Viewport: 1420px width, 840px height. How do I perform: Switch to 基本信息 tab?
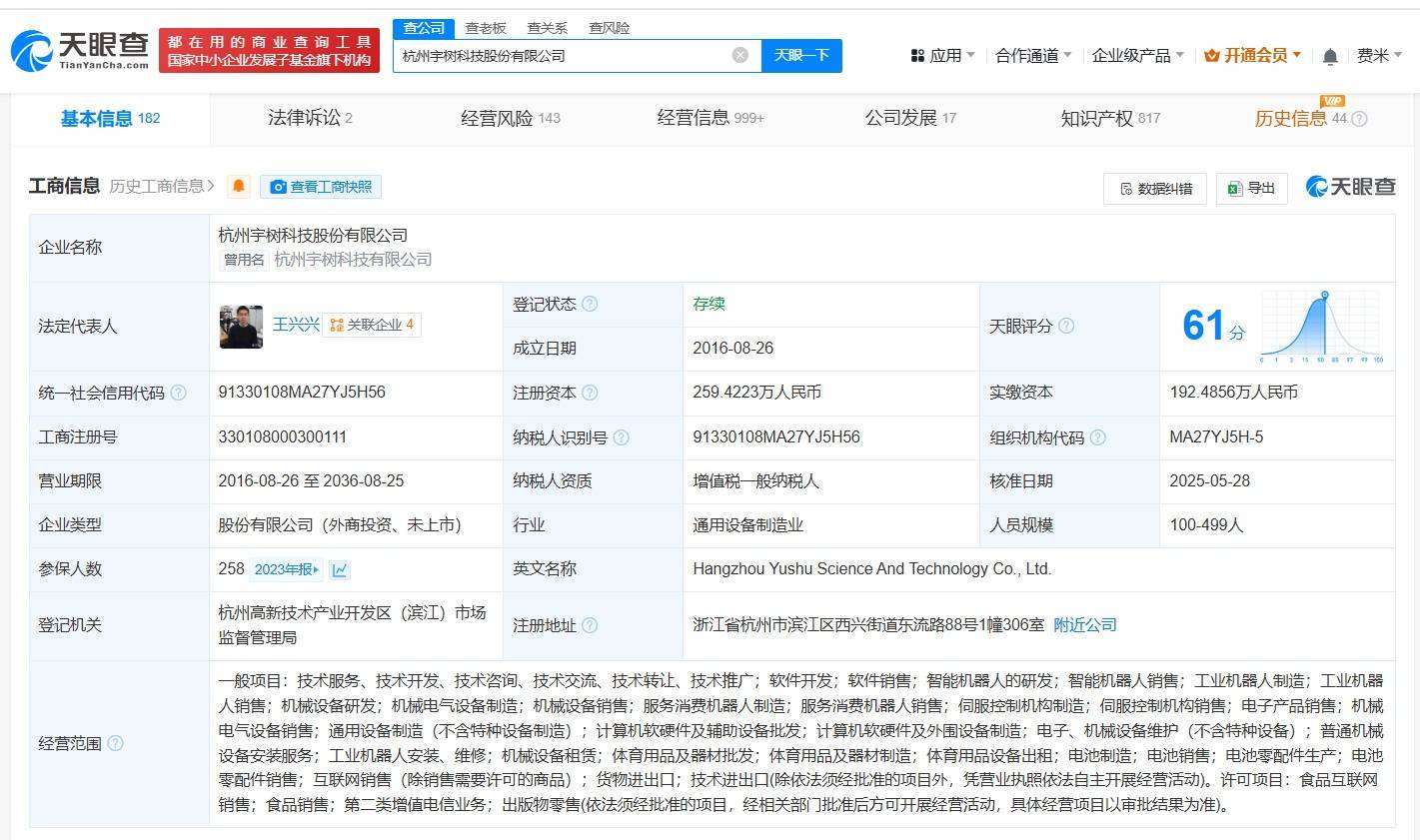(x=110, y=119)
